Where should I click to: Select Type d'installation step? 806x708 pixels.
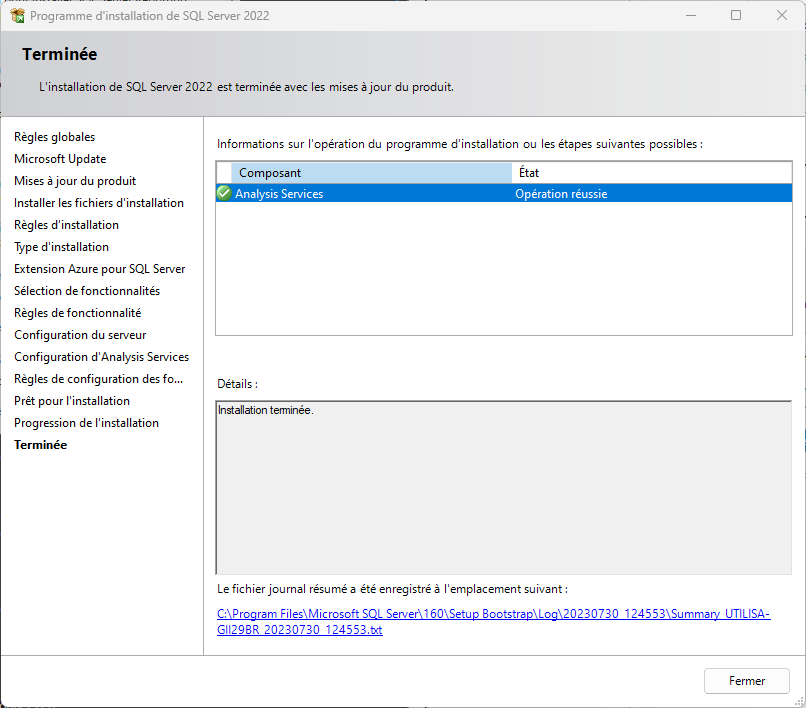(x=61, y=247)
